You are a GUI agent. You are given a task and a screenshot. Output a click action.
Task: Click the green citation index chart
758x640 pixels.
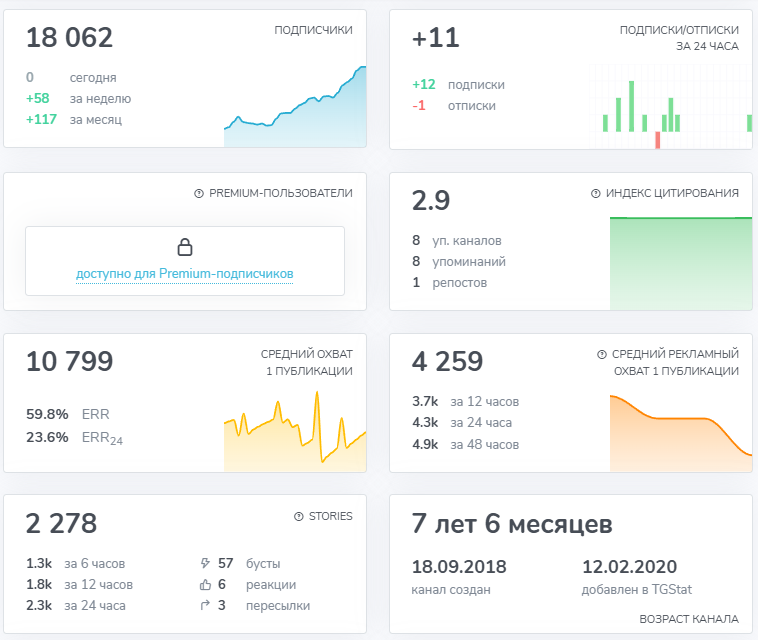(x=680, y=262)
